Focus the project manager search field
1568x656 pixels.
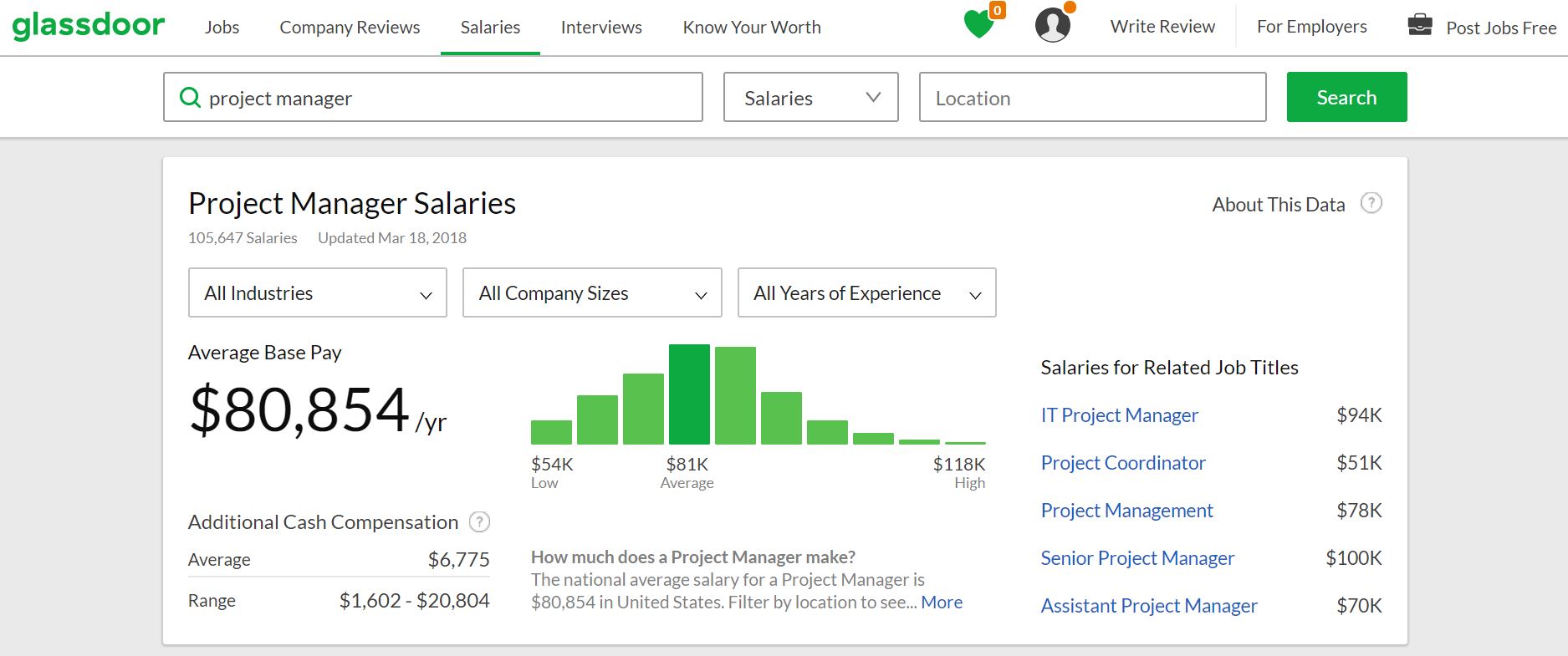433,97
